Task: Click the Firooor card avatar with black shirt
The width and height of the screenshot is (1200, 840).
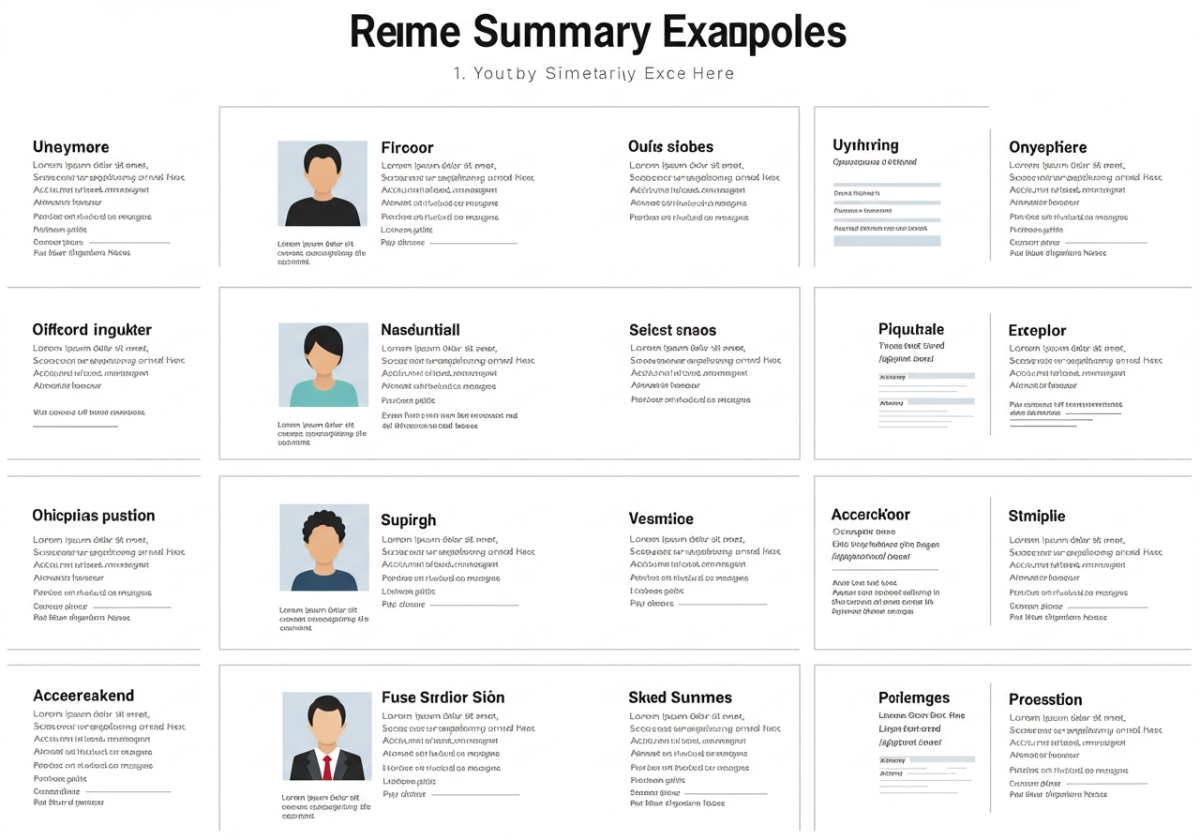Action: tap(323, 184)
